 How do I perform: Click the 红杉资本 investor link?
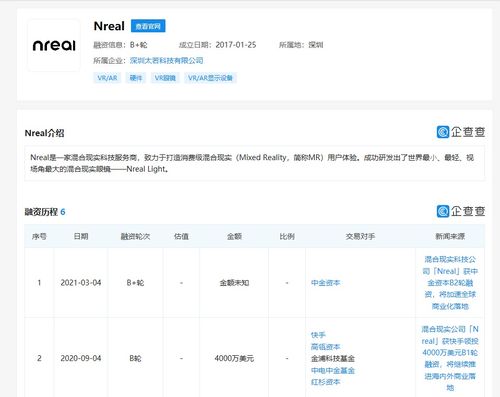(325, 382)
